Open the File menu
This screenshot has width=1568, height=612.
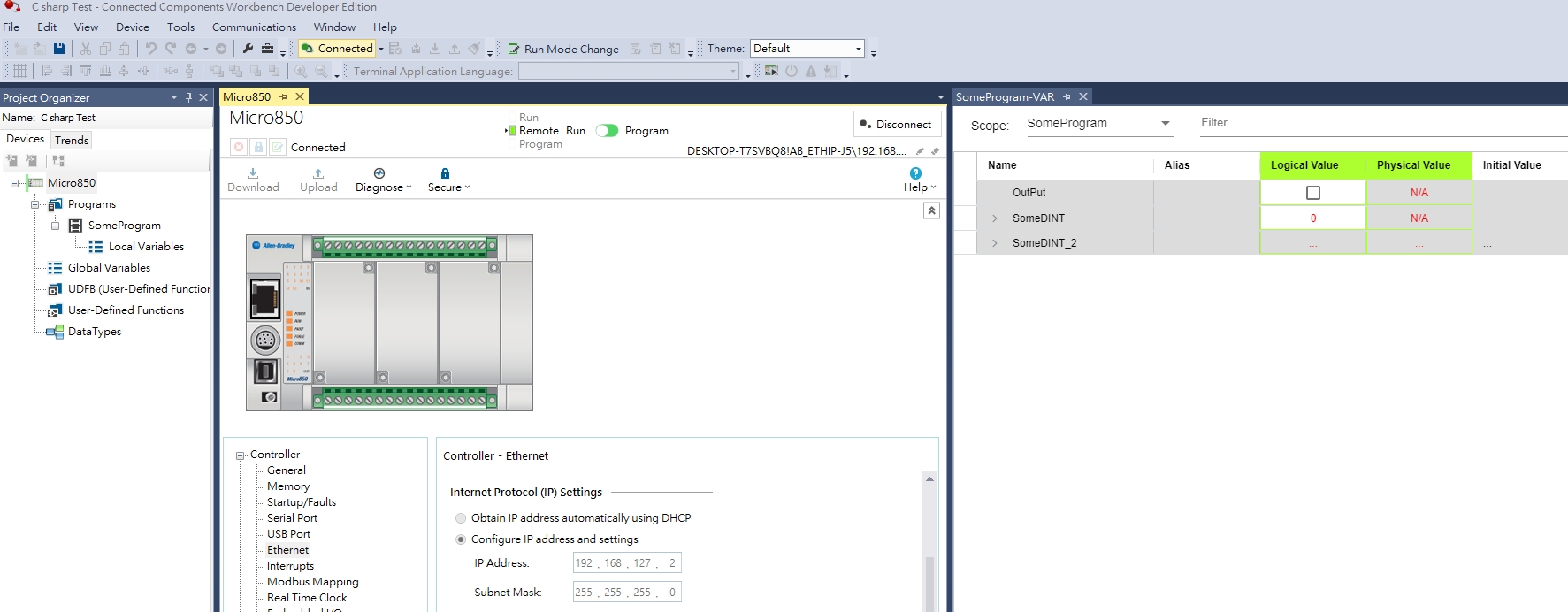point(11,27)
